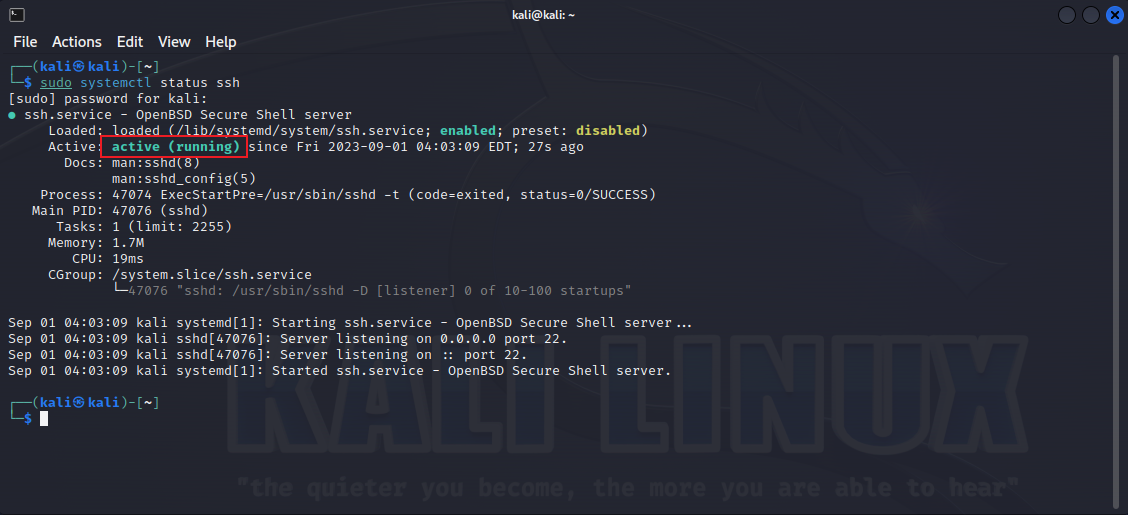This screenshot has width=1128, height=515.
Task: Open the View menu
Action: (x=174, y=42)
